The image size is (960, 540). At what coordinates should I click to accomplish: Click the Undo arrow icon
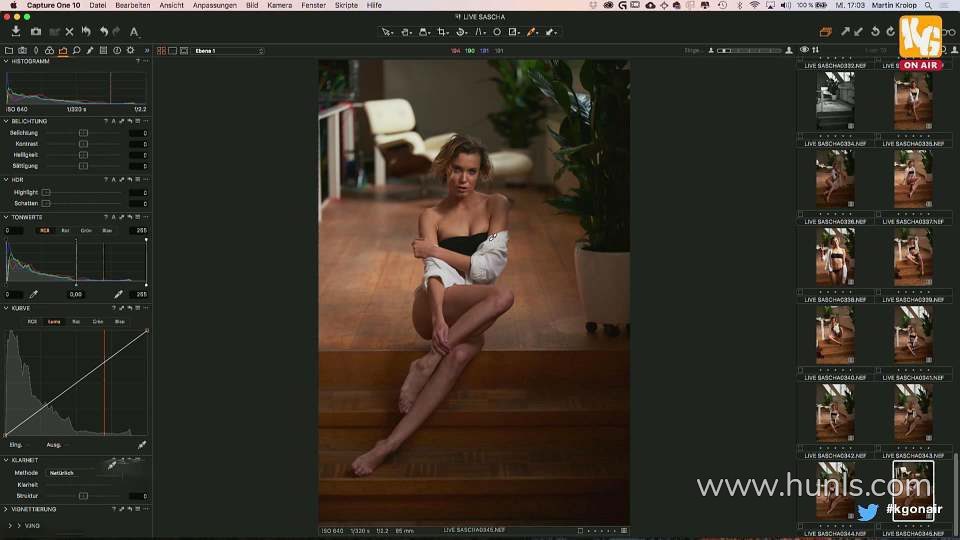pyautogui.click(x=103, y=31)
